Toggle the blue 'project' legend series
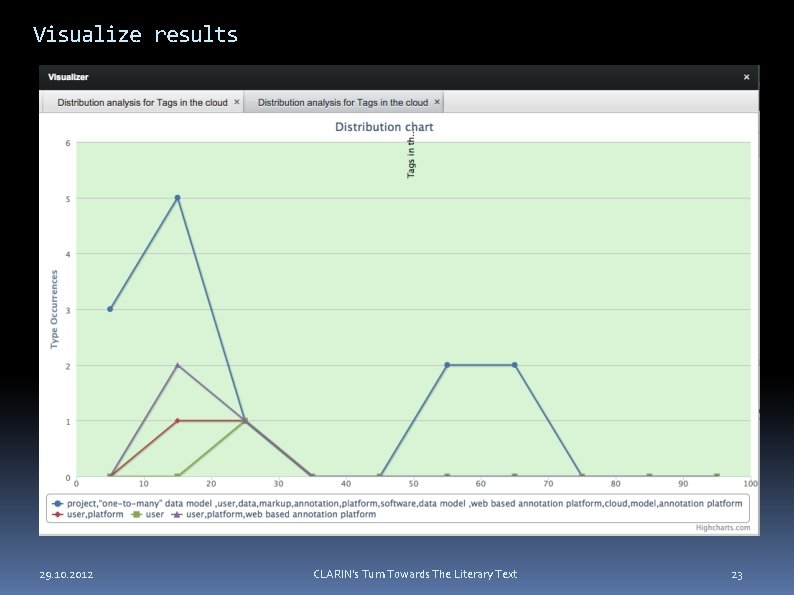This screenshot has height=595, width=794. click(x=398, y=504)
